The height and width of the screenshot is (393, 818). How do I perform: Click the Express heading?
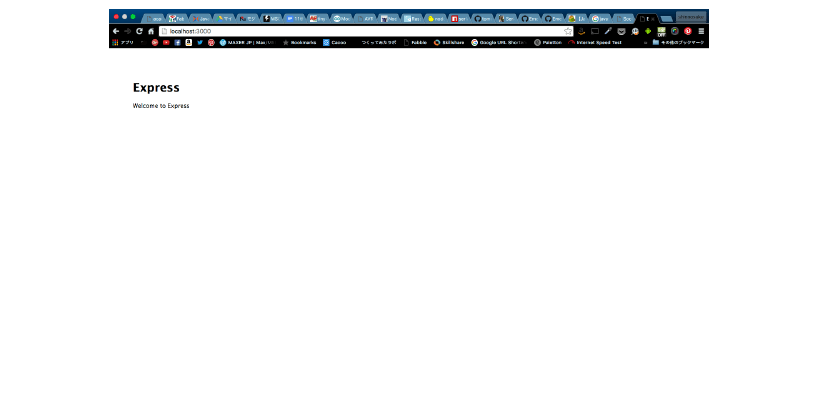156,88
